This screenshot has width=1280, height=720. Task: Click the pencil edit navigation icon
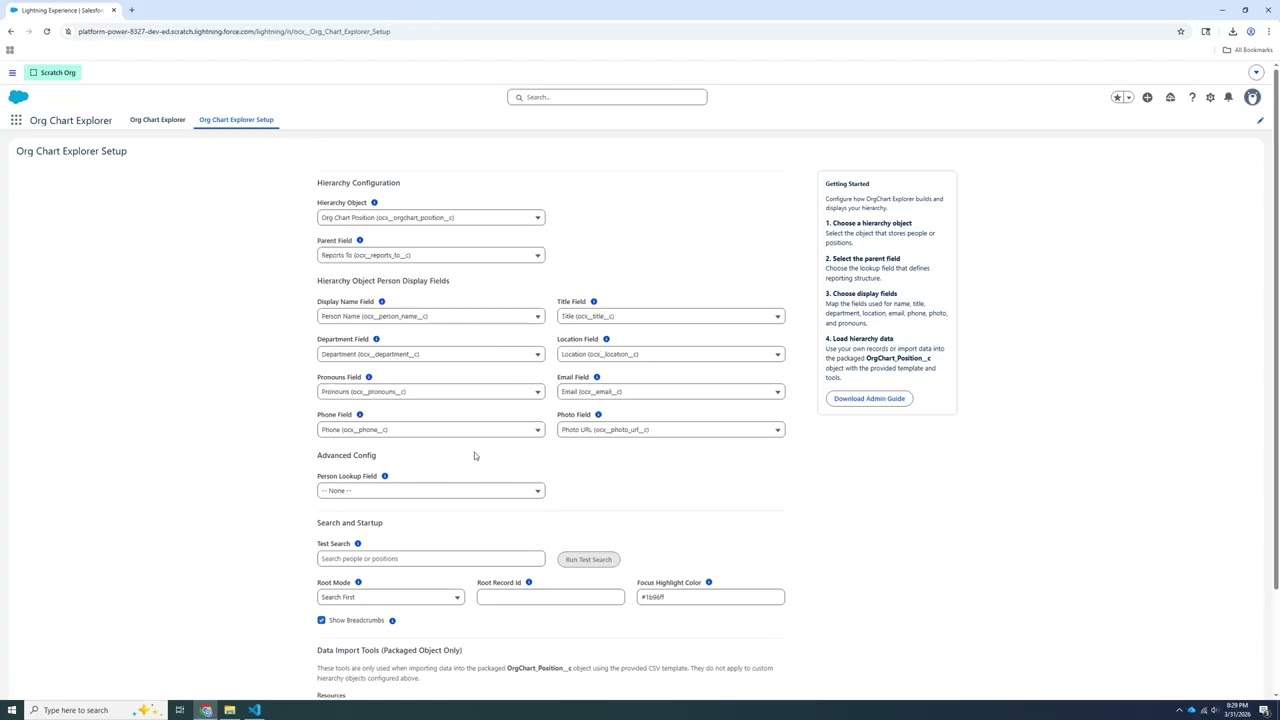click(x=1260, y=120)
